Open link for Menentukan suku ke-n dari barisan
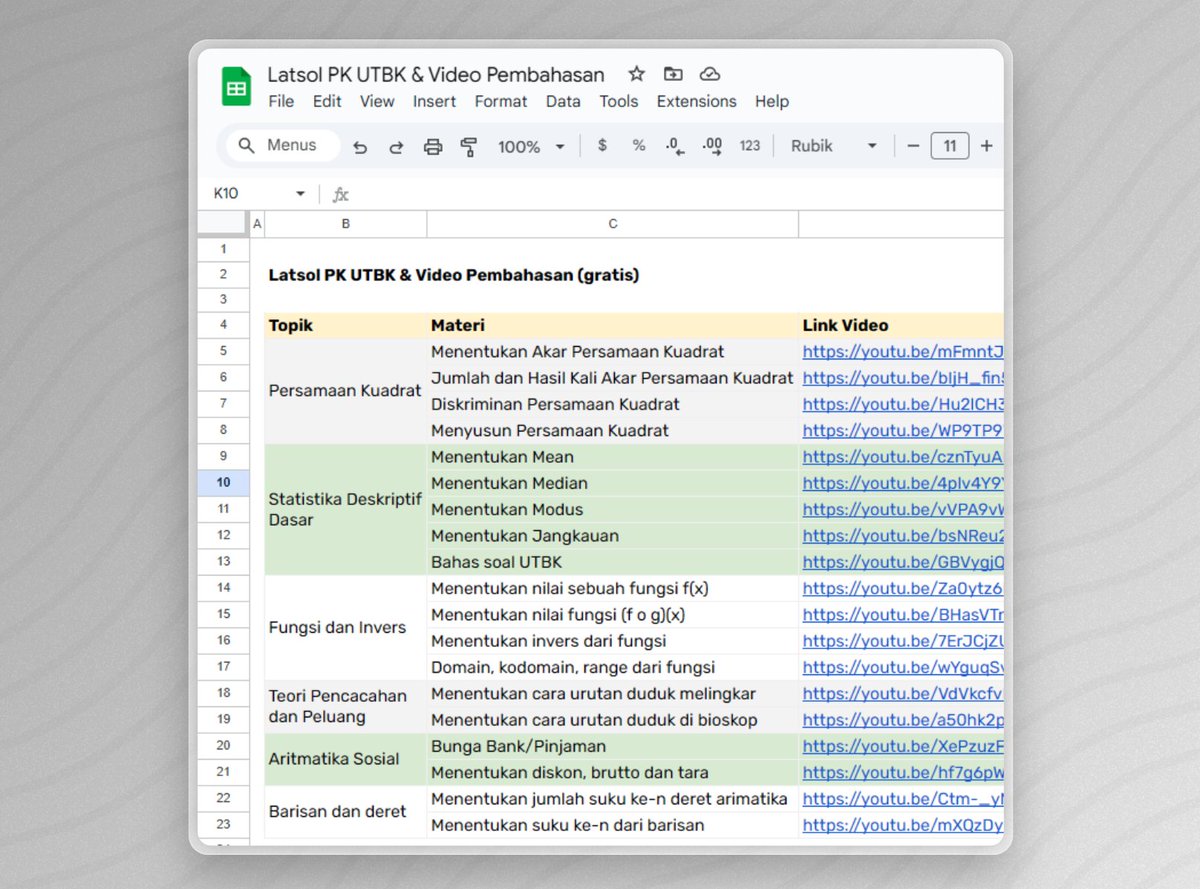 (903, 825)
